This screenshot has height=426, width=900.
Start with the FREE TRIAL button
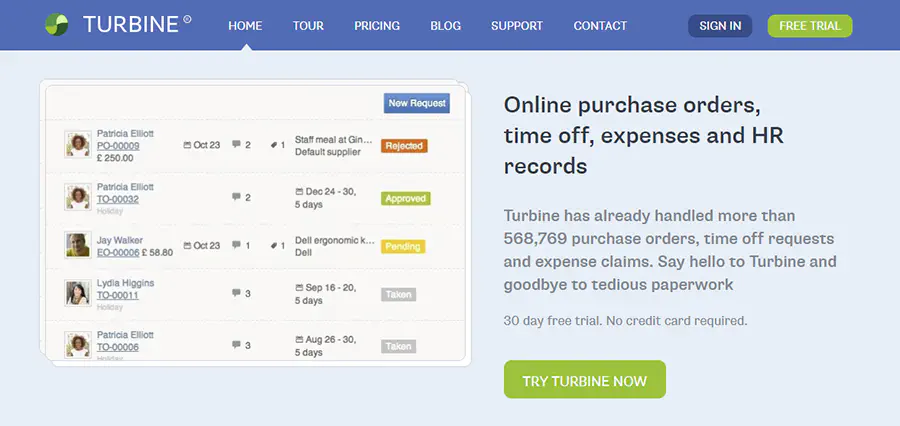tap(810, 26)
